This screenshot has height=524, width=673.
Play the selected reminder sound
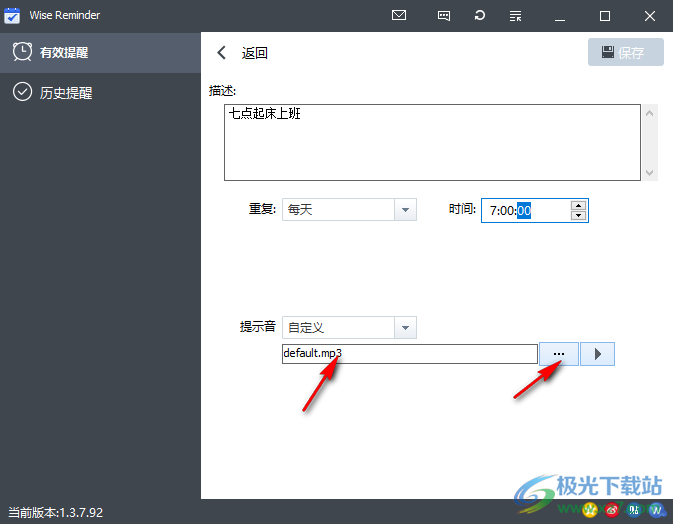pos(597,354)
